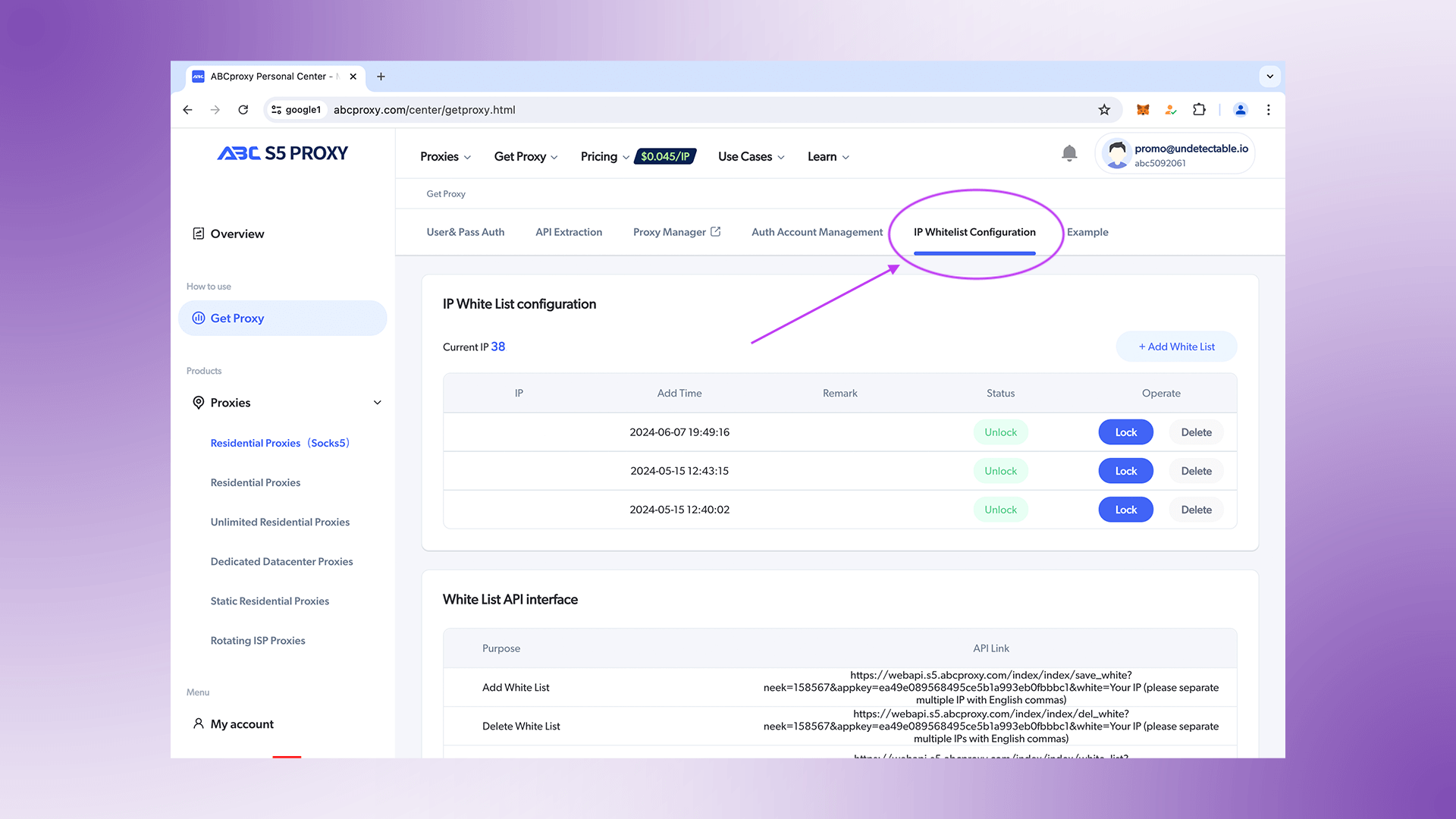Click the user avatar next to promo@undetectable.io
This screenshot has height=819, width=1456.
pos(1117,154)
